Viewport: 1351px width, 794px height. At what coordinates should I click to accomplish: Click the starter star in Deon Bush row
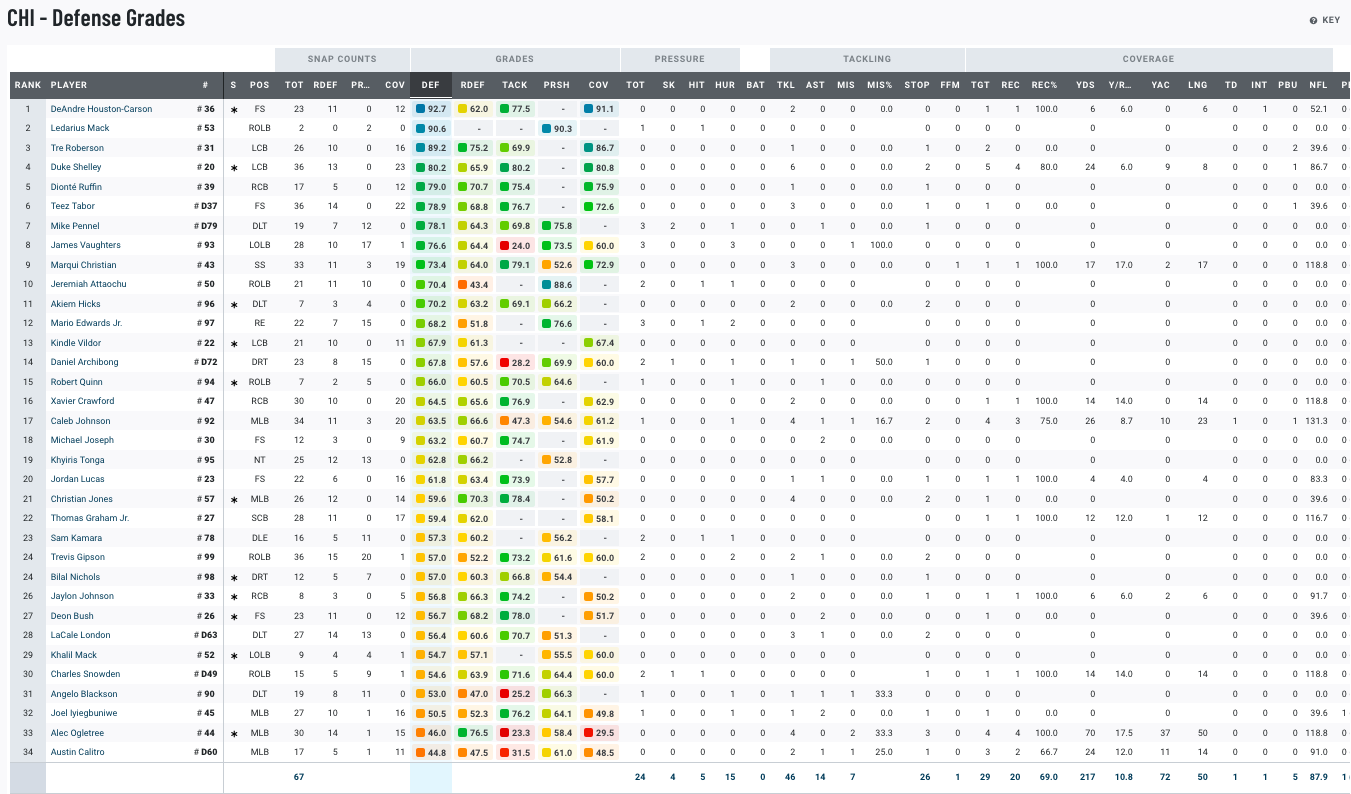[234, 616]
